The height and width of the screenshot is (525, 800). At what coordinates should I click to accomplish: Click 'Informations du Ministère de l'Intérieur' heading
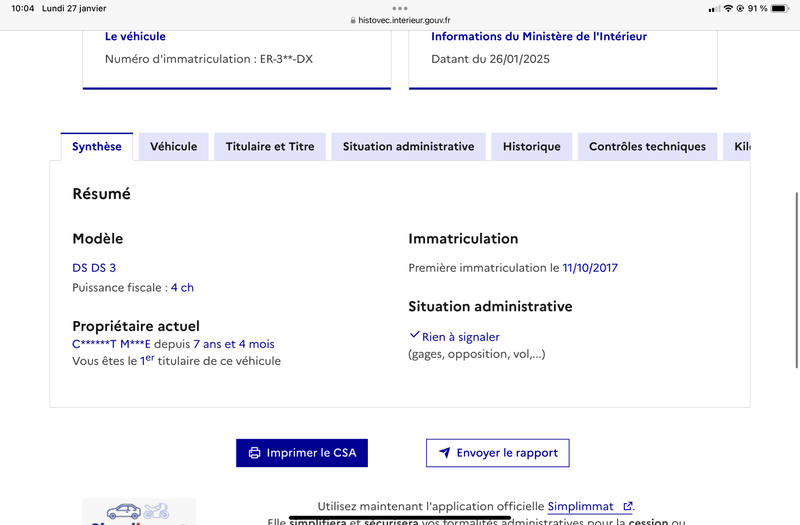coord(539,37)
